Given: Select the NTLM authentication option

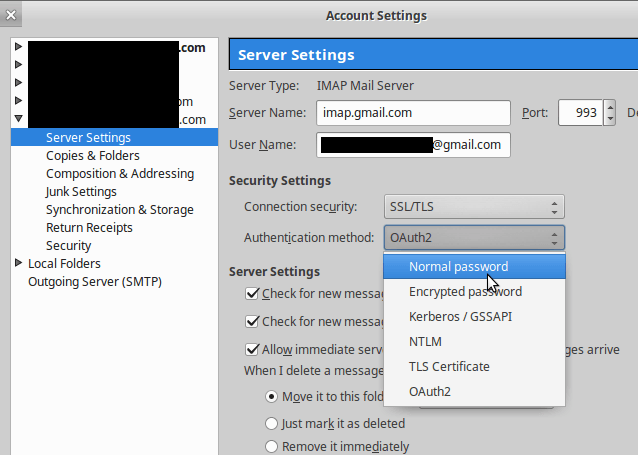Looking at the screenshot, I should pyautogui.click(x=426, y=342).
